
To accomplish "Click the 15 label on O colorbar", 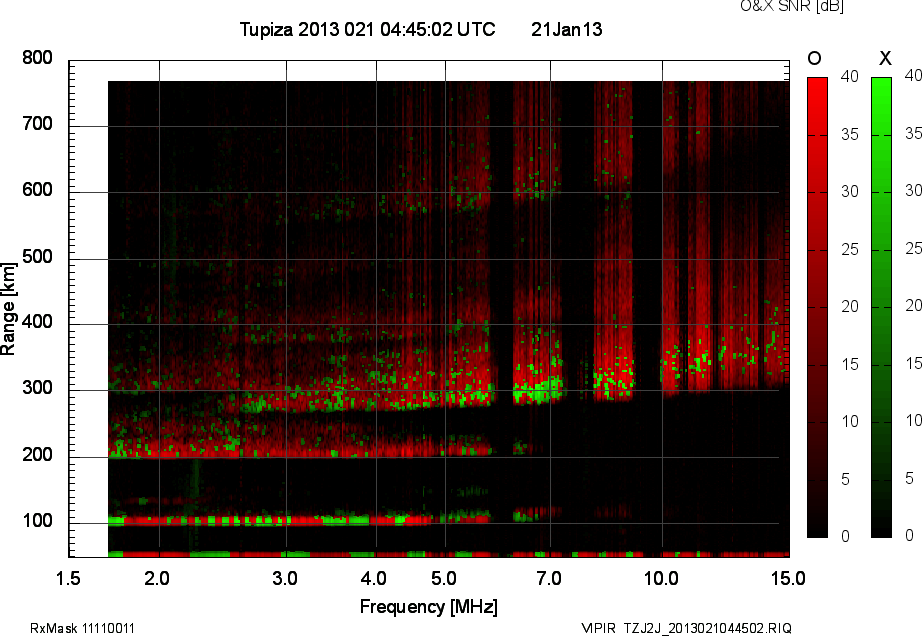I will click(850, 364).
